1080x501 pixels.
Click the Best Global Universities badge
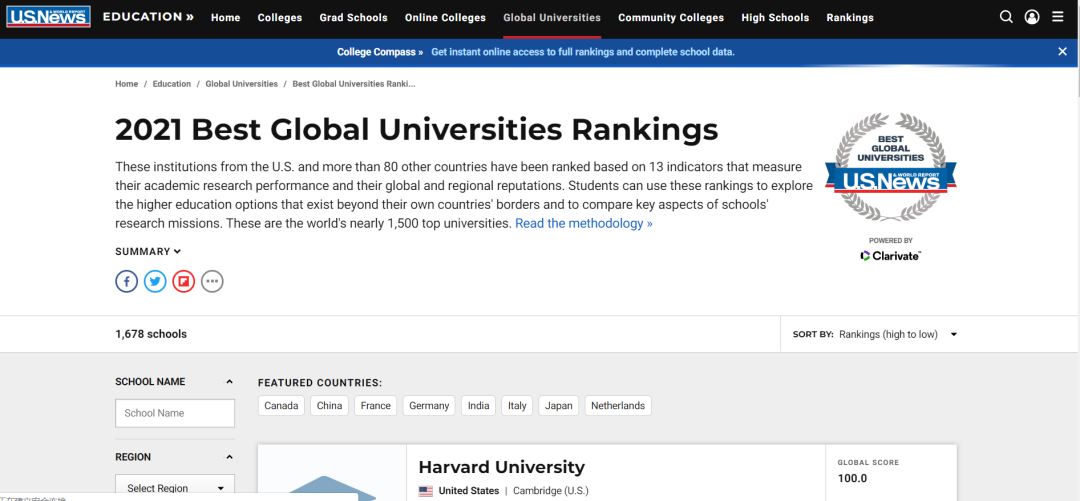coord(891,167)
